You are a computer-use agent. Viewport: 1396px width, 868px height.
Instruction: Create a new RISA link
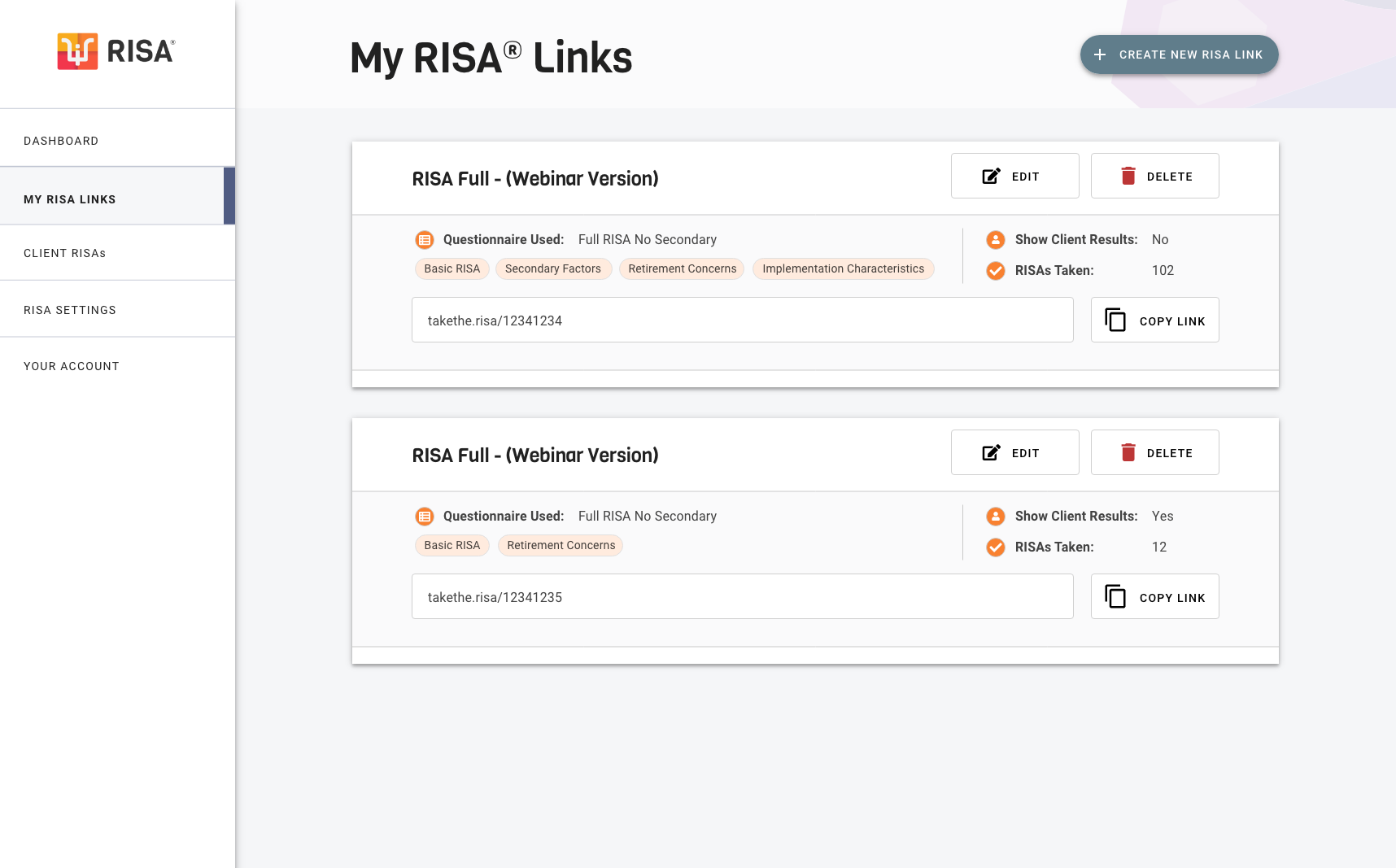[1179, 55]
